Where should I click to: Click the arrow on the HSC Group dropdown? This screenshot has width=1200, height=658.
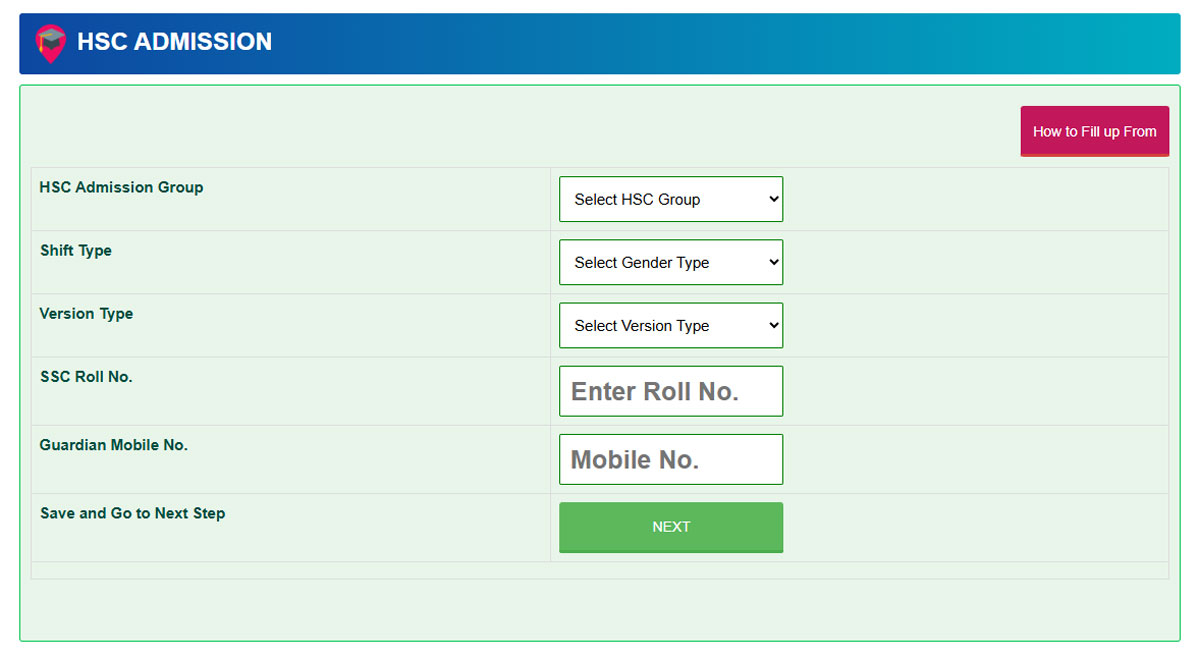coord(773,199)
